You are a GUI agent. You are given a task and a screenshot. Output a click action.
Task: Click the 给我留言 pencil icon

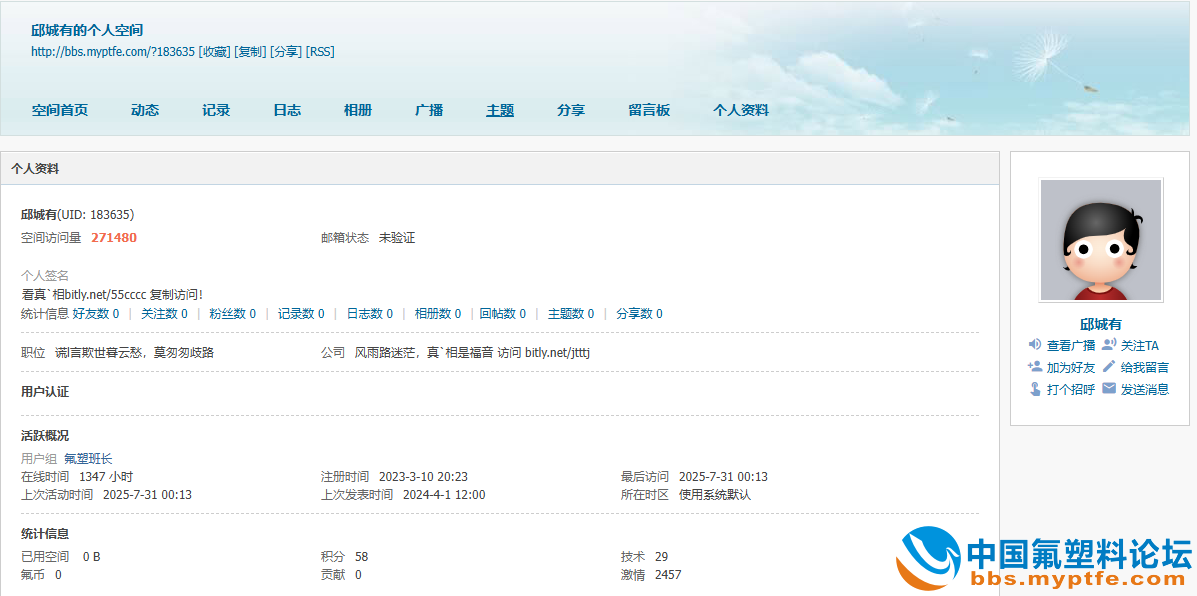pos(1109,367)
